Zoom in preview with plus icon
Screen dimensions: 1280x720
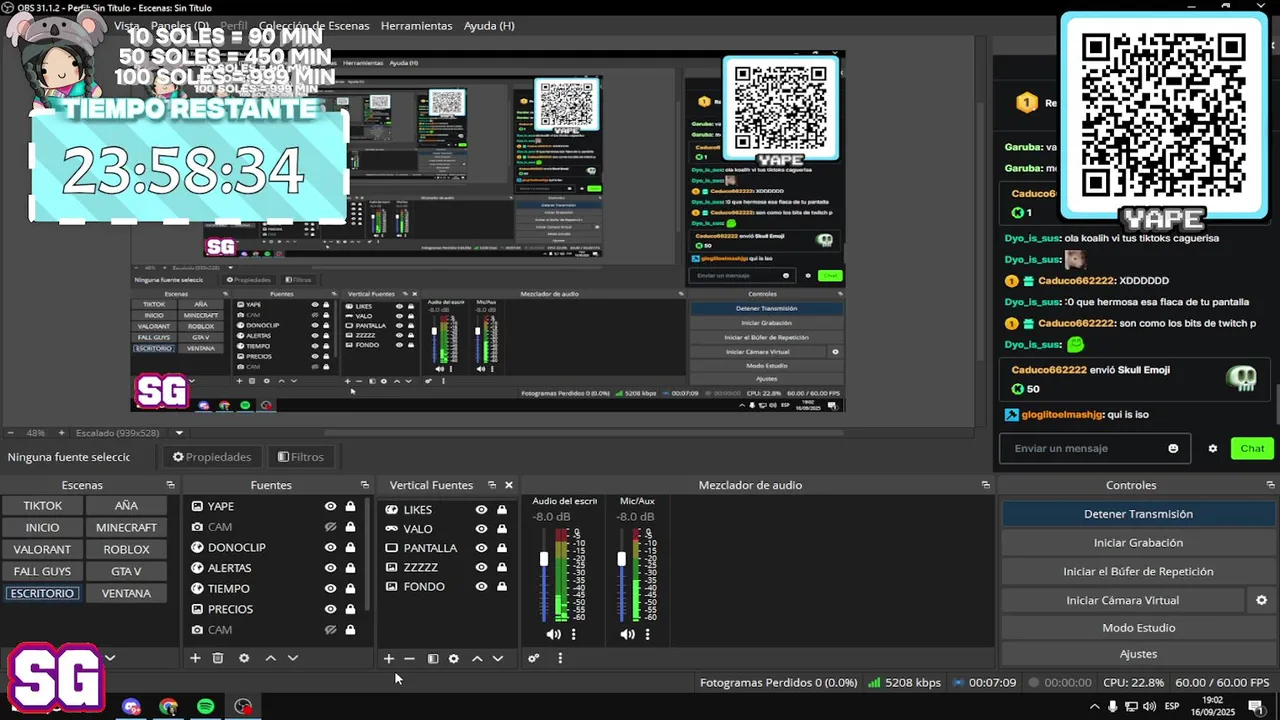61,433
